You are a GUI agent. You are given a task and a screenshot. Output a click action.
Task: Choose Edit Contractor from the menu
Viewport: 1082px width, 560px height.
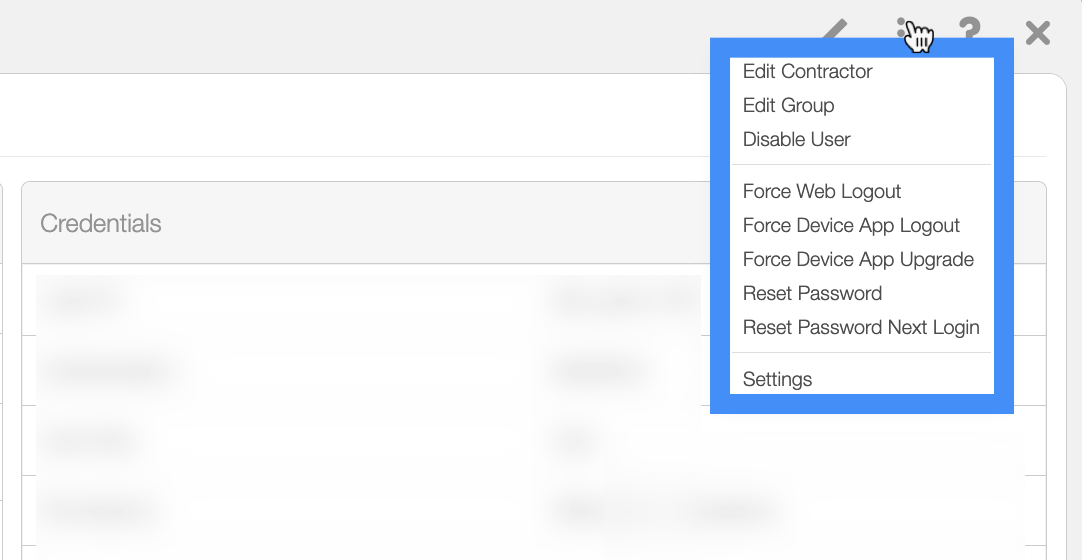(x=807, y=72)
